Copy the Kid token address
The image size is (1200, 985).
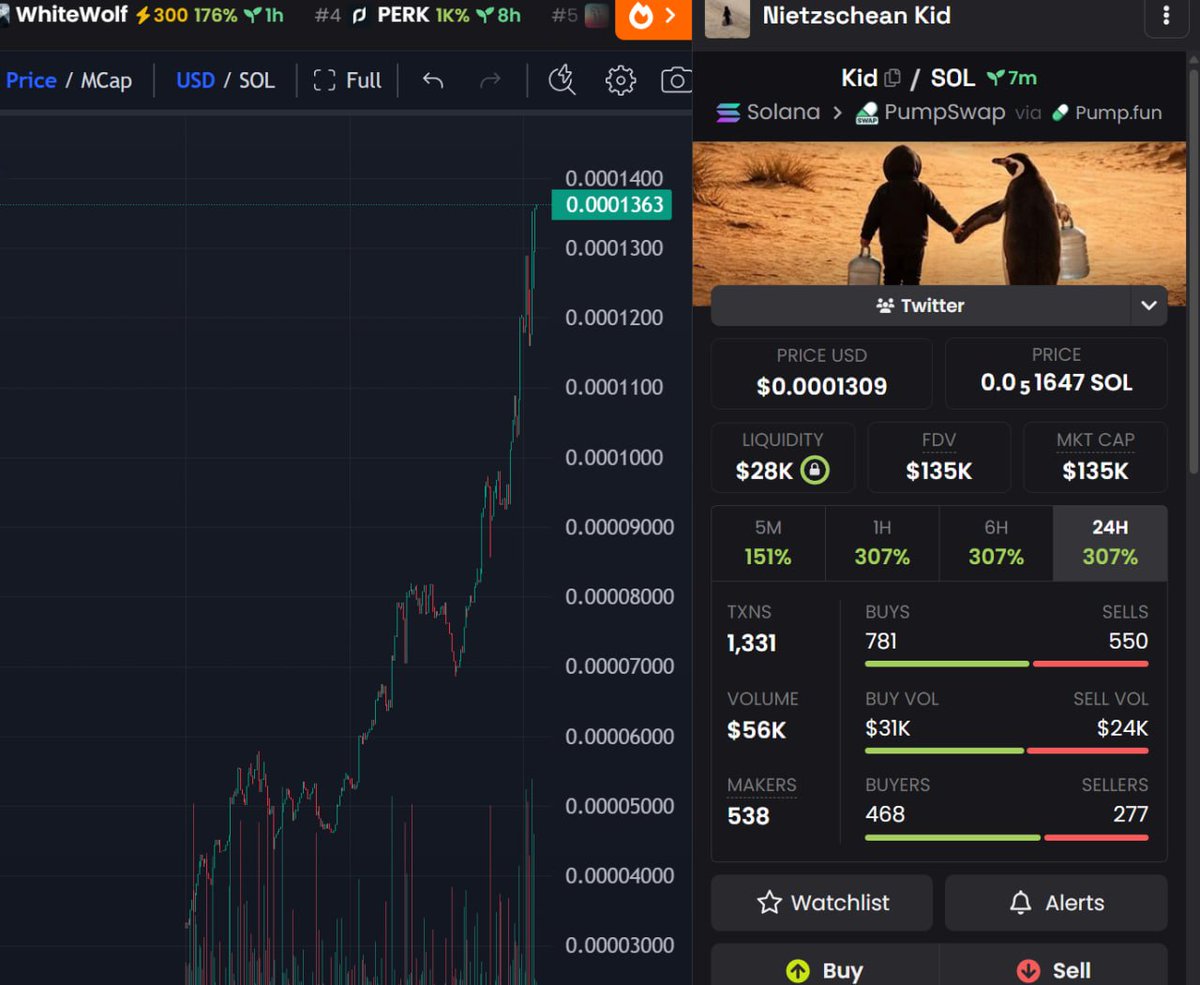(x=893, y=77)
